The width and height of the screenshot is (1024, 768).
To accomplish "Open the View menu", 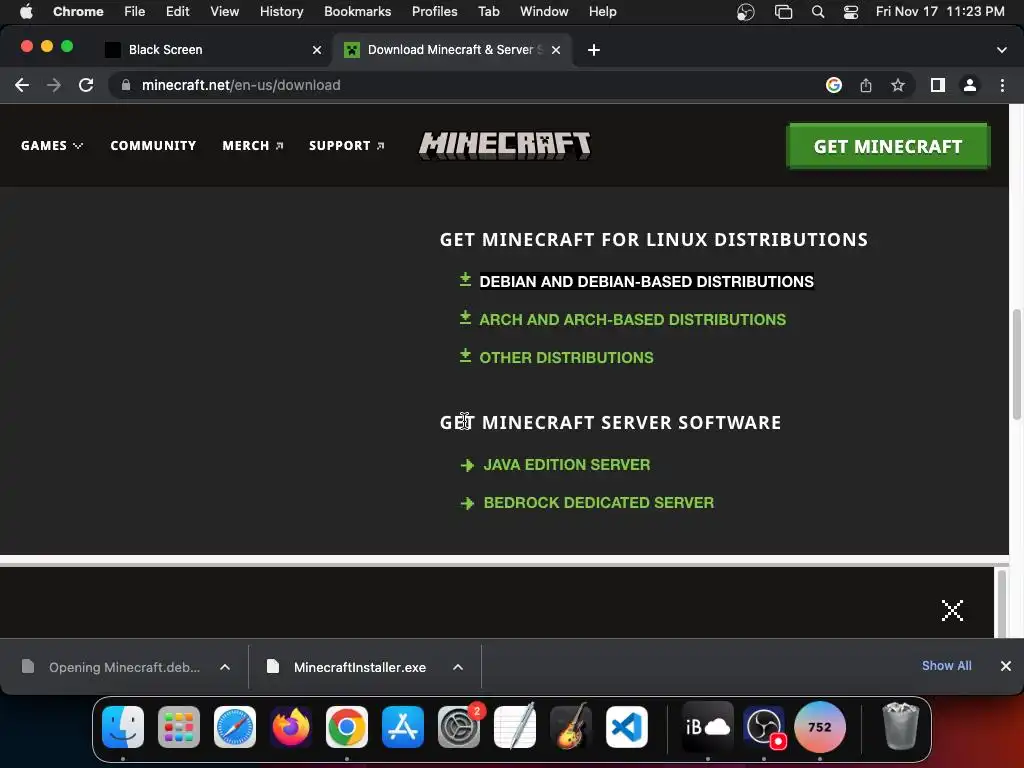I will point(224,12).
